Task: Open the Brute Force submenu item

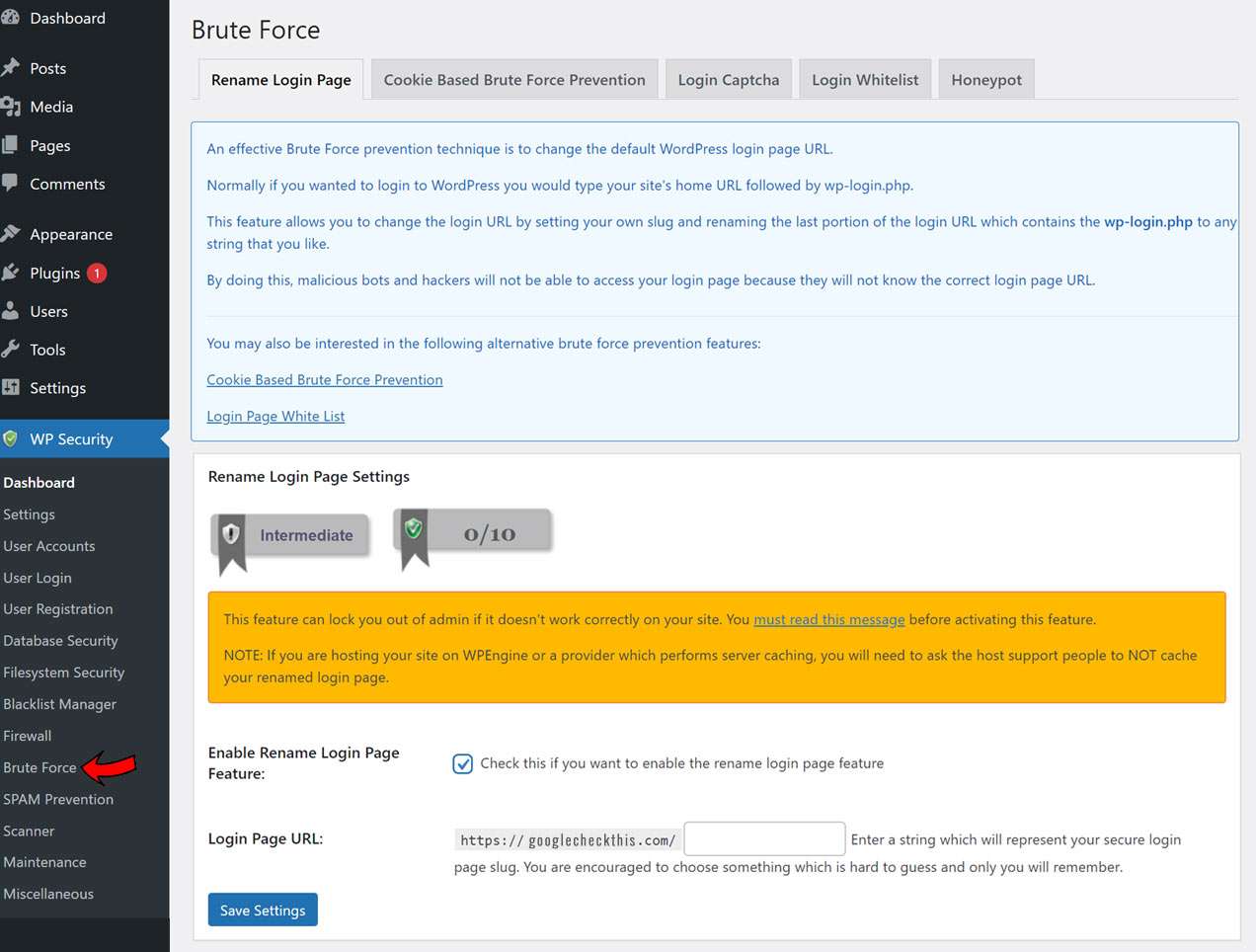Action: click(x=39, y=767)
